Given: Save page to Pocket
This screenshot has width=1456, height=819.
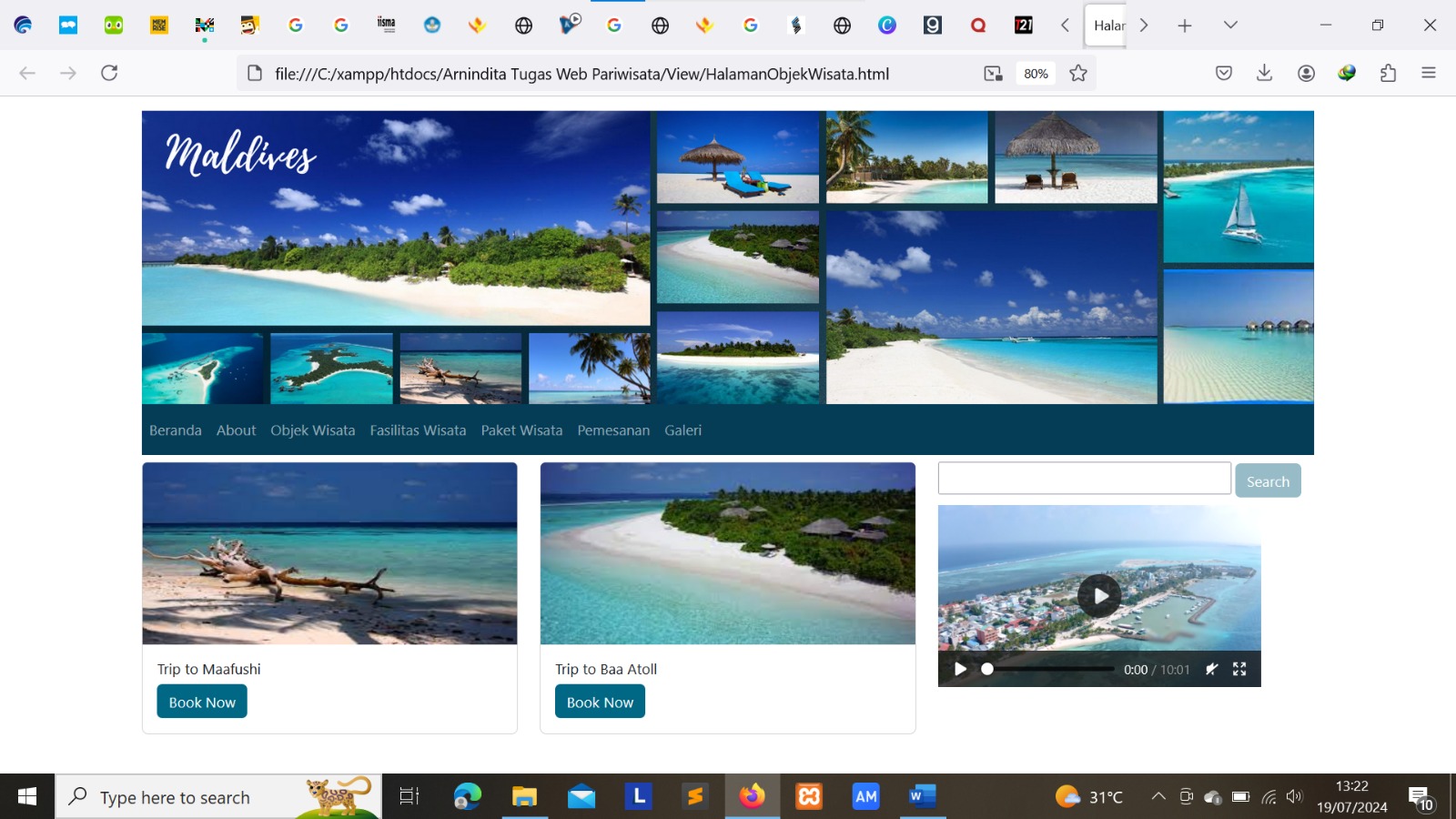Looking at the screenshot, I should [1224, 73].
